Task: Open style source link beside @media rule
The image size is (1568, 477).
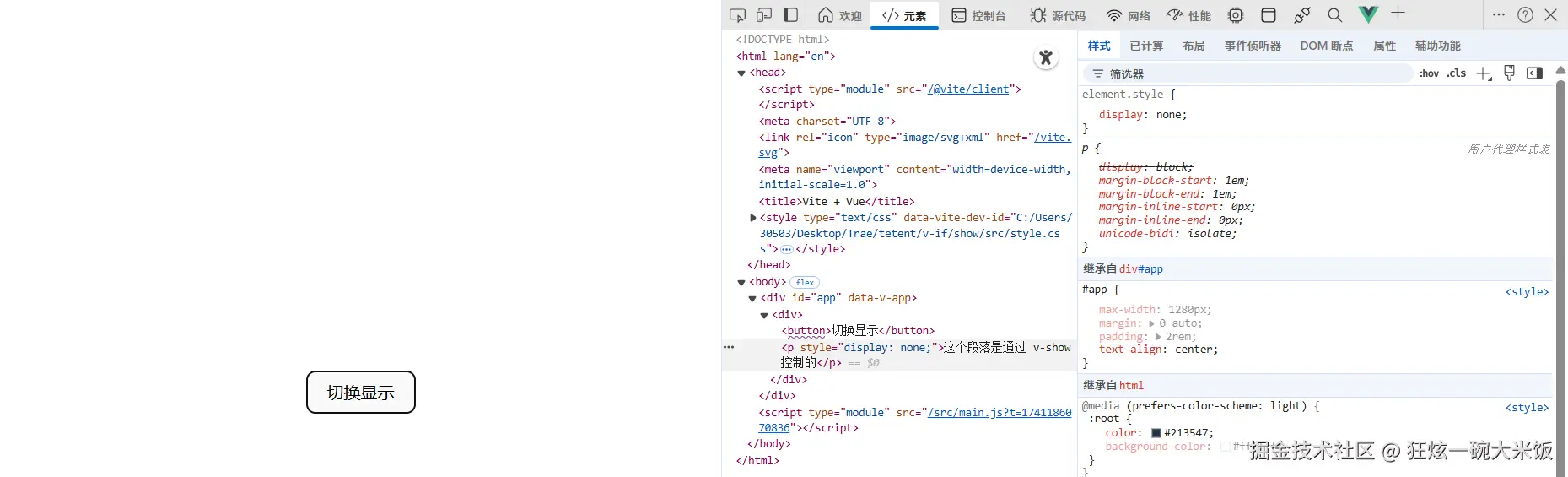Action: [x=1527, y=408]
